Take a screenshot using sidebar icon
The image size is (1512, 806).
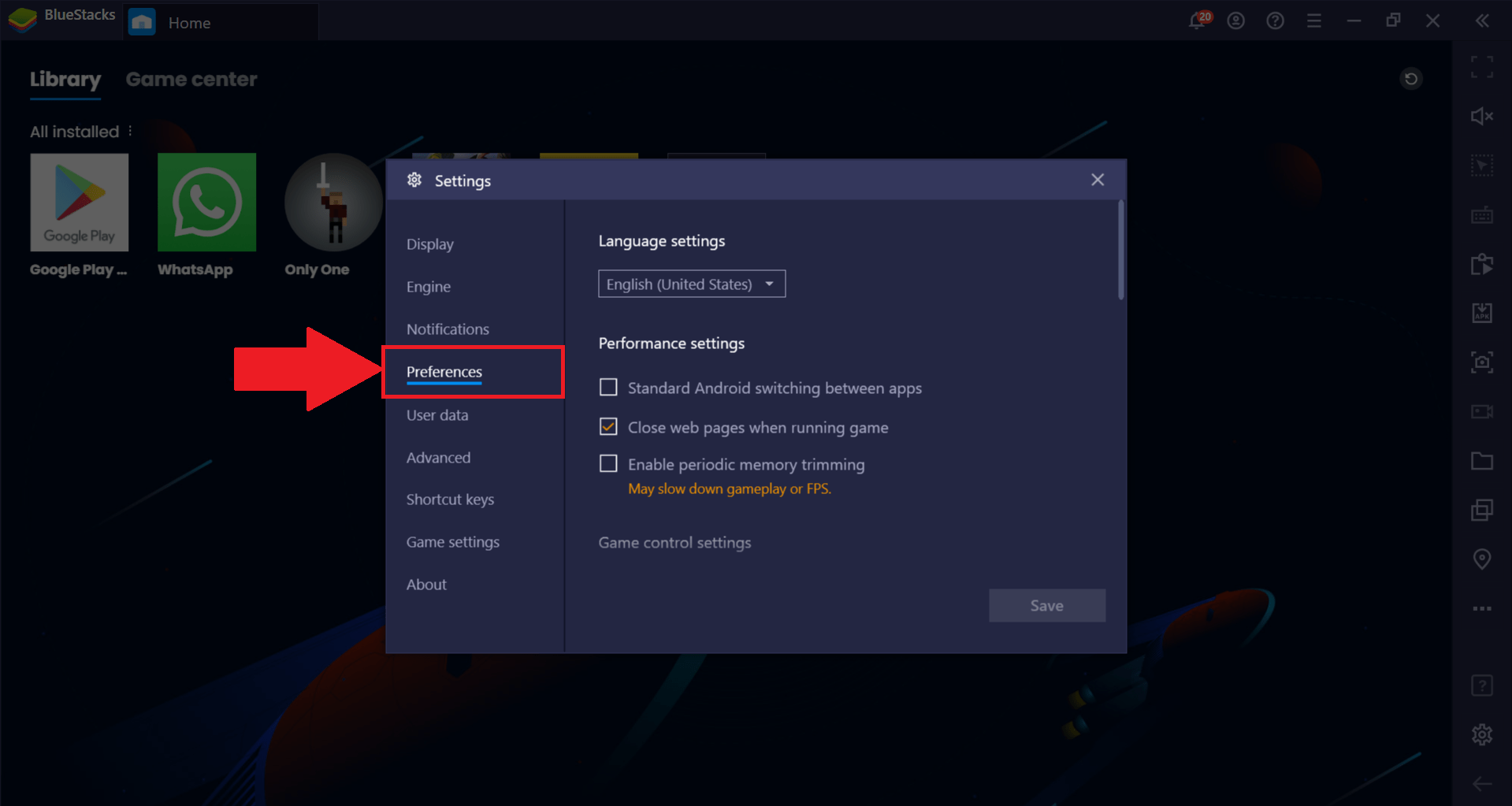(x=1482, y=362)
